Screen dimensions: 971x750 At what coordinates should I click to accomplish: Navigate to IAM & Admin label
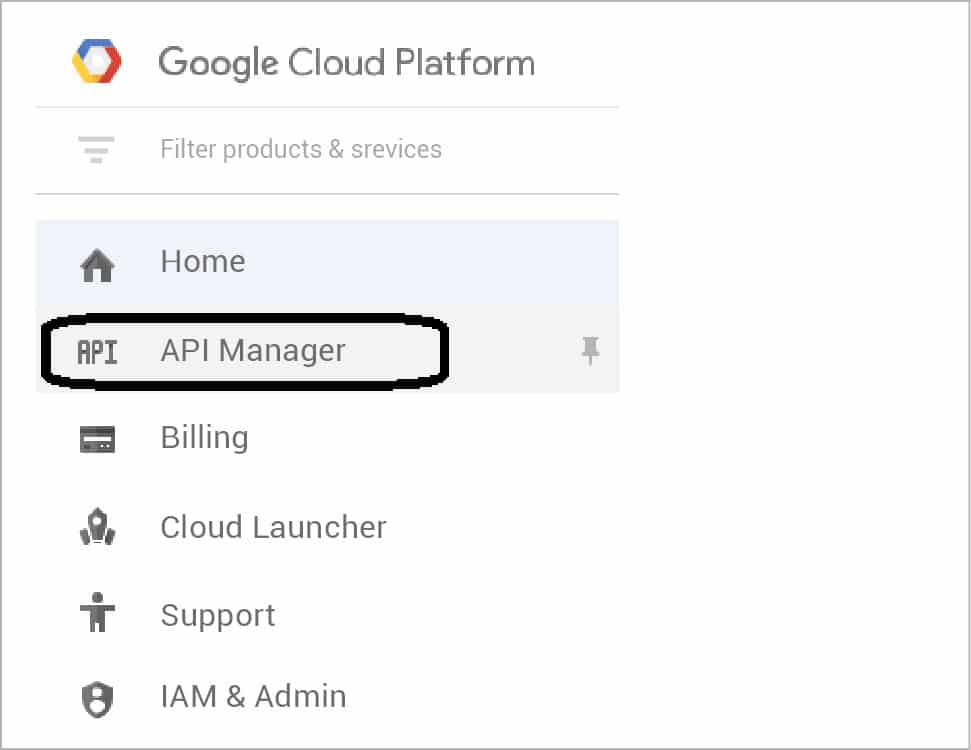tap(253, 696)
